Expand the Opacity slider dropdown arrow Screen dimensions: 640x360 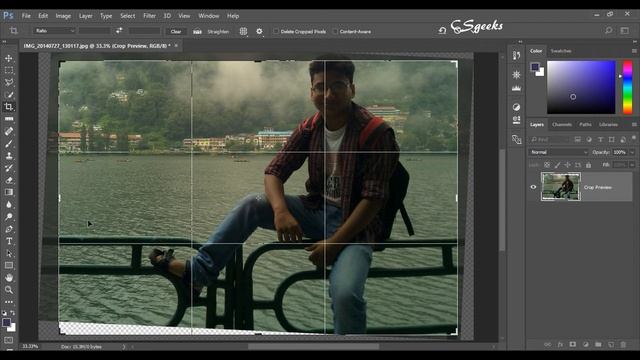click(632, 152)
